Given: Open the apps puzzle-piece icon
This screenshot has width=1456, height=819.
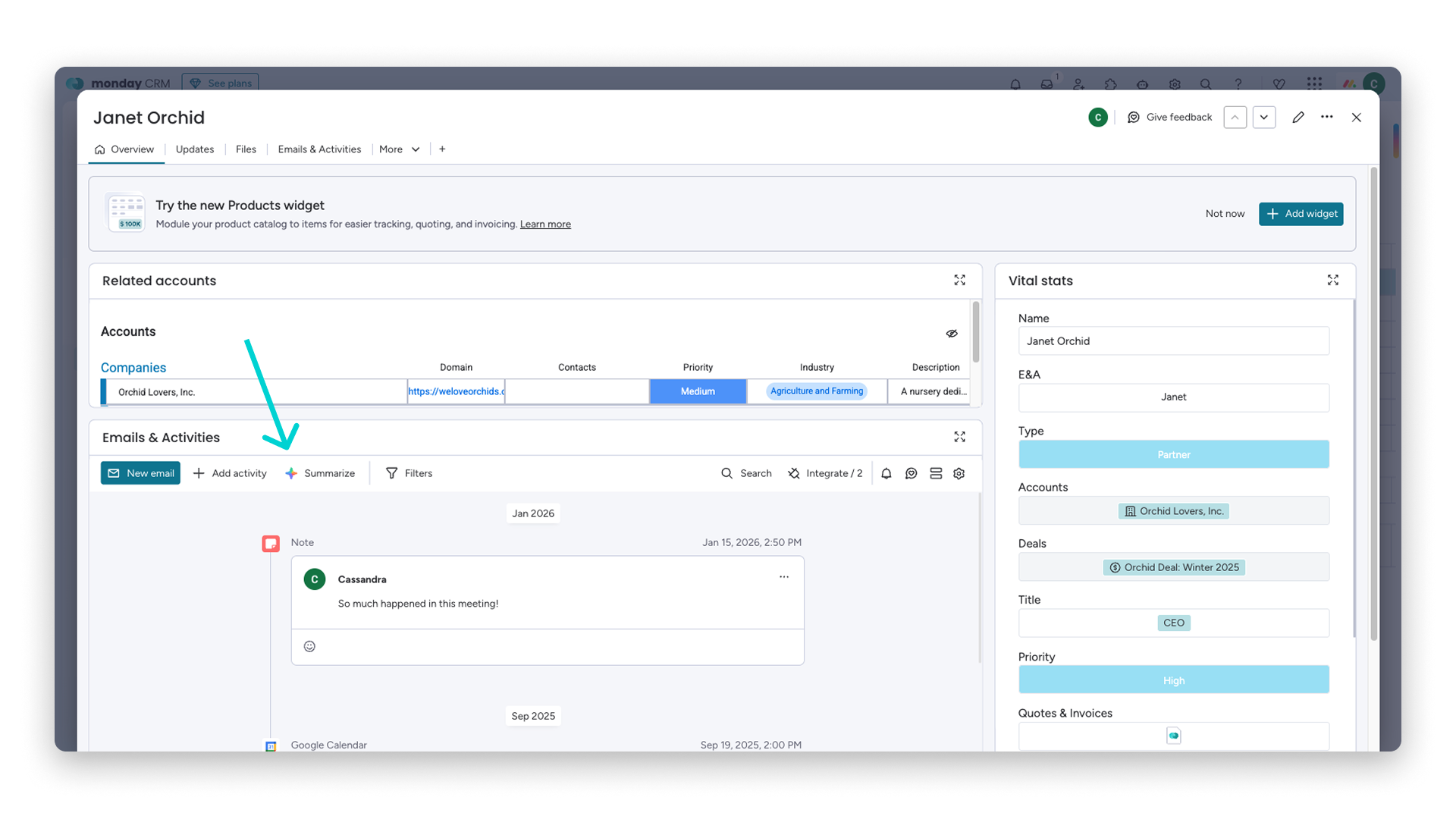Looking at the screenshot, I should click(x=1111, y=84).
